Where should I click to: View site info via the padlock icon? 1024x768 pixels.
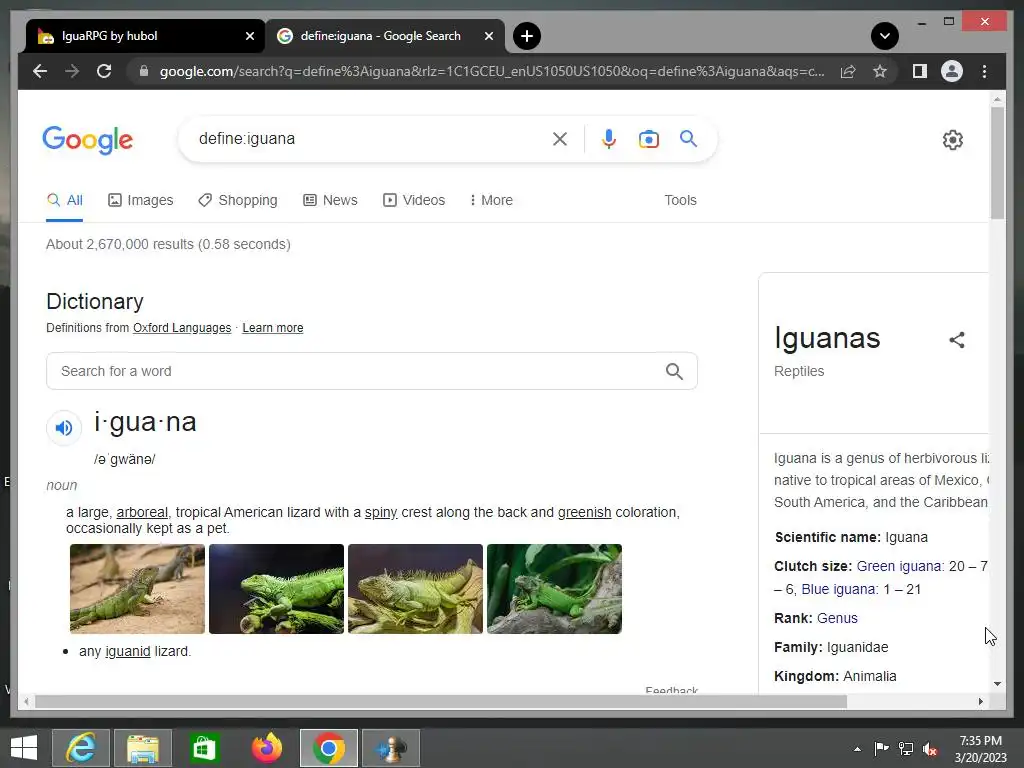pyautogui.click(x=144, y=71)
